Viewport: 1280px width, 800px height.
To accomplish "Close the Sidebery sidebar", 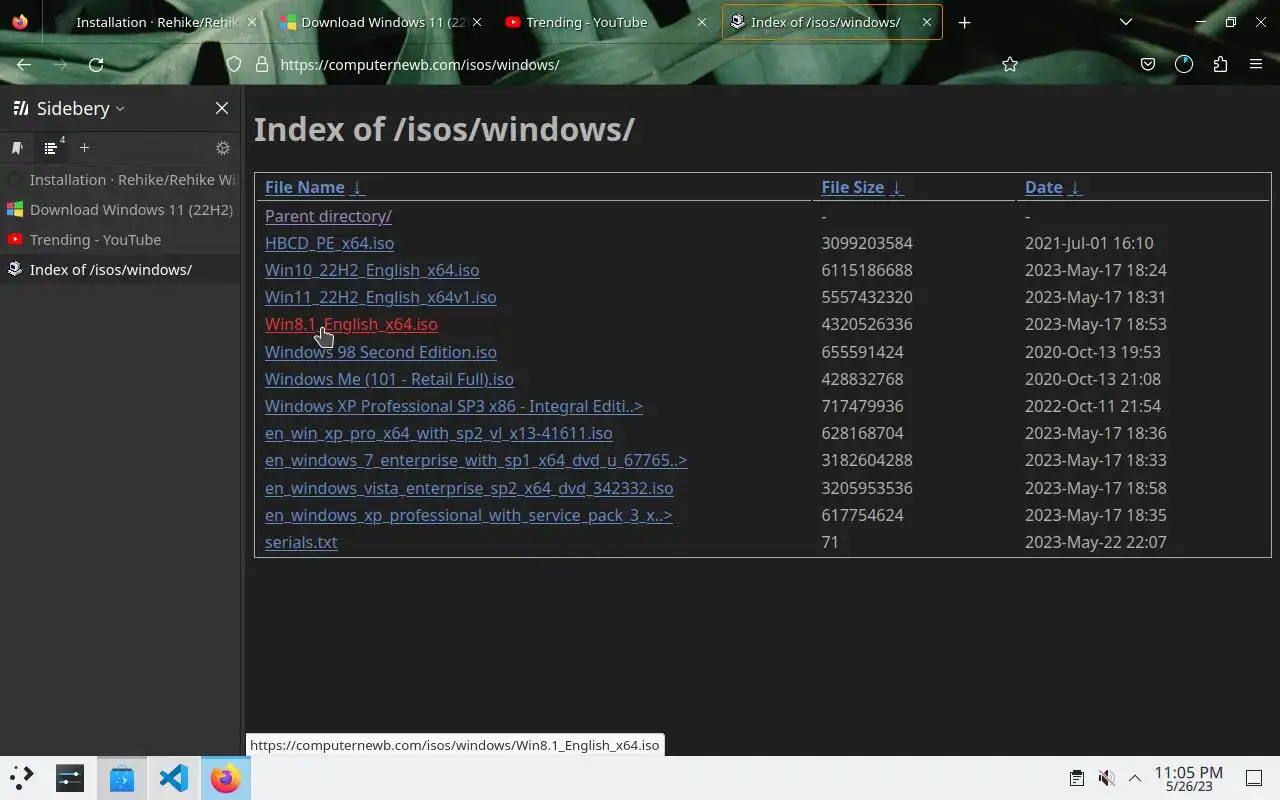I will click(x=222, y=108).
